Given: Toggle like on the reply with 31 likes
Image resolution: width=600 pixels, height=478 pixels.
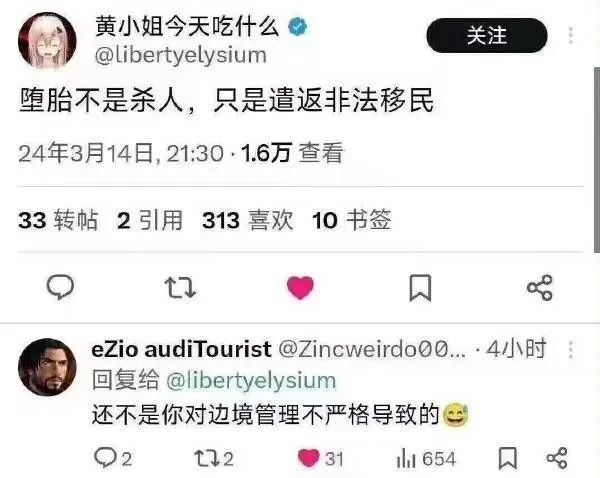Looking at the screenshot, I should (320, 458).
